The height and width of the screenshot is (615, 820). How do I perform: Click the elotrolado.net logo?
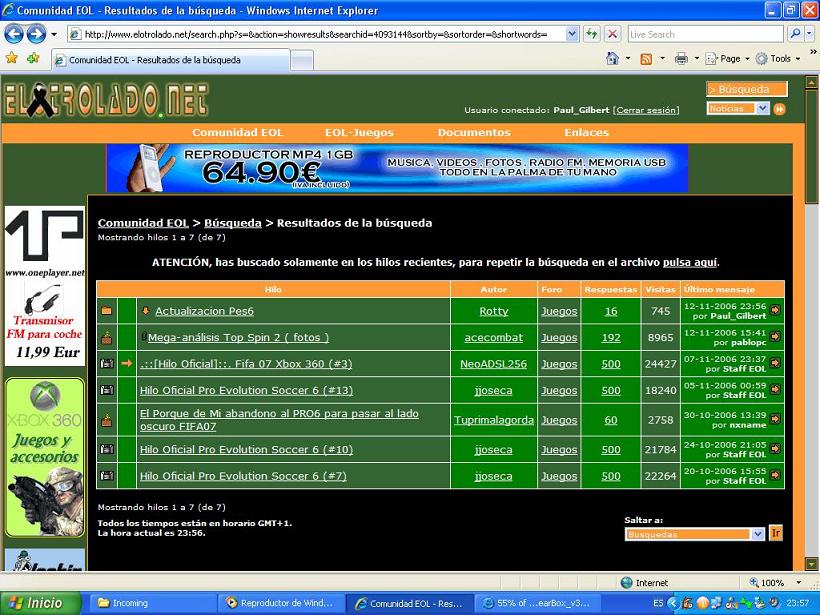coord(106,100)
